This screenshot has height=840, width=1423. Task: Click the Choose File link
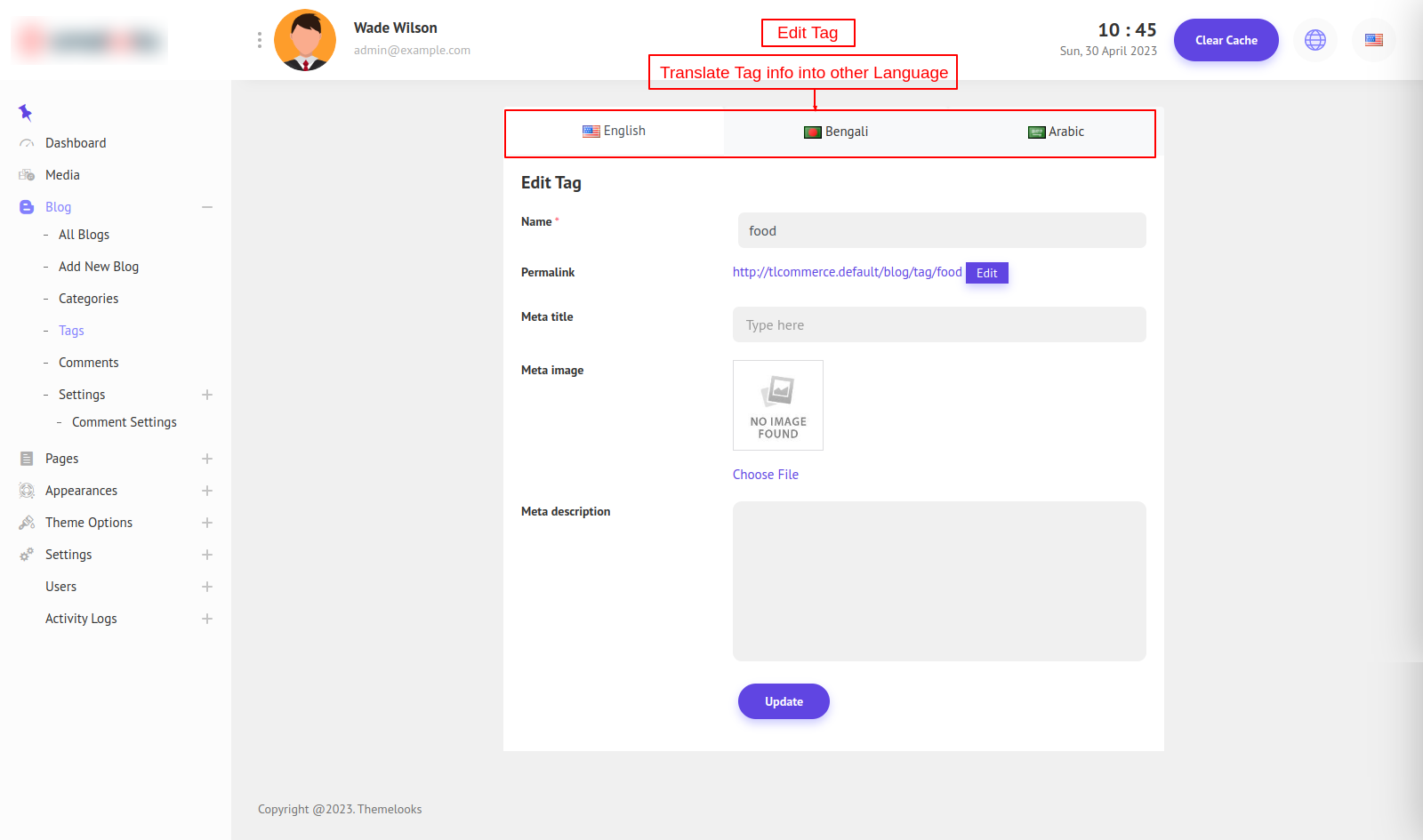click(x=765, y=475)
